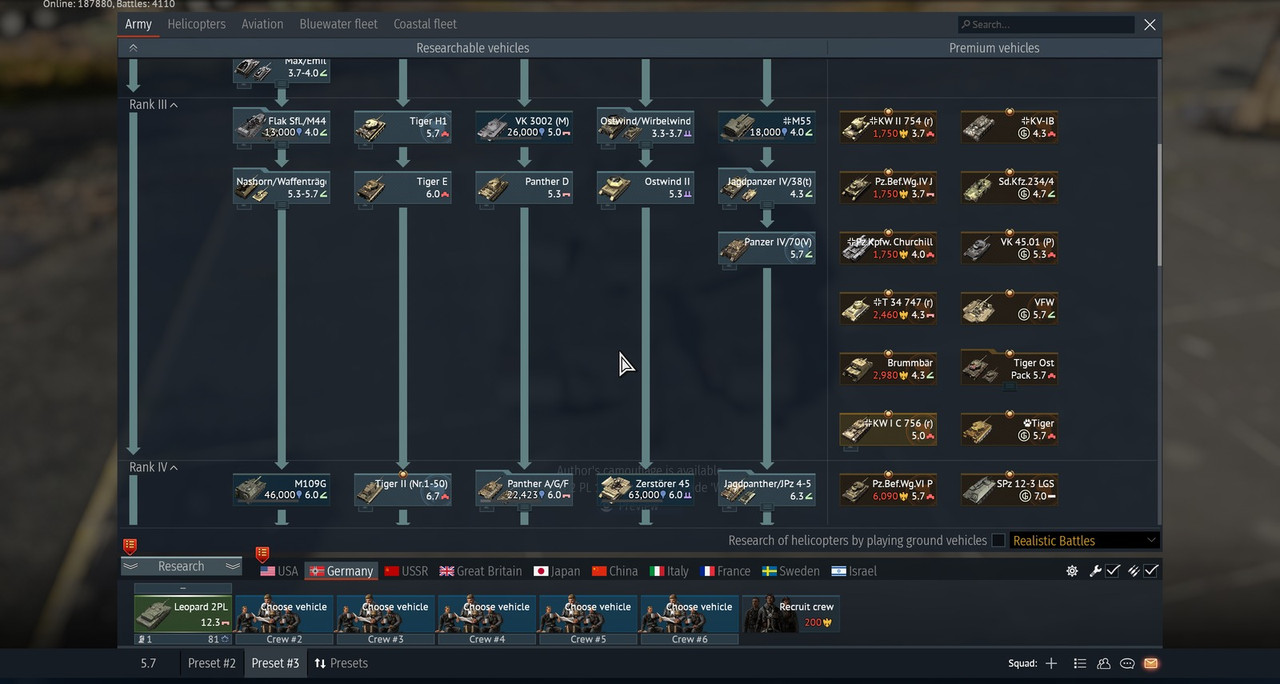Open the Presets button with arrows
Image resolution: width=1280 pixels, height=684 pixels.
tap(341, 663)
